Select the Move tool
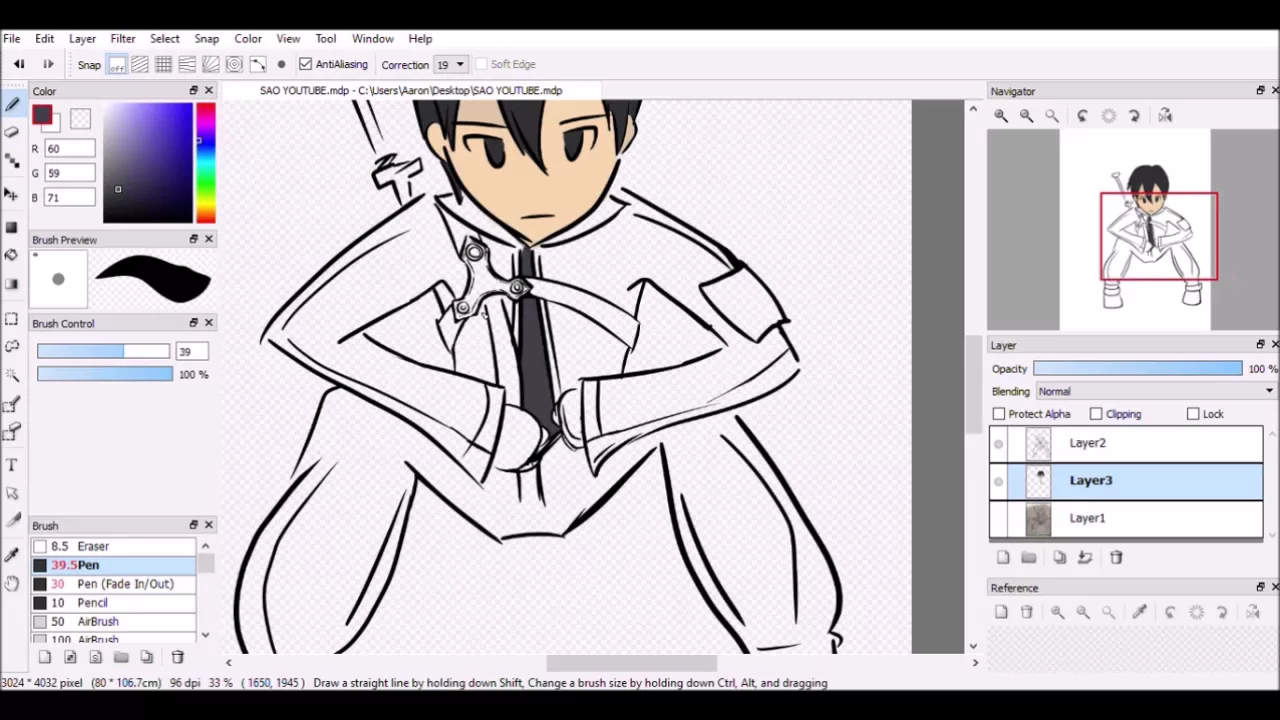 [x=12, y=194]
